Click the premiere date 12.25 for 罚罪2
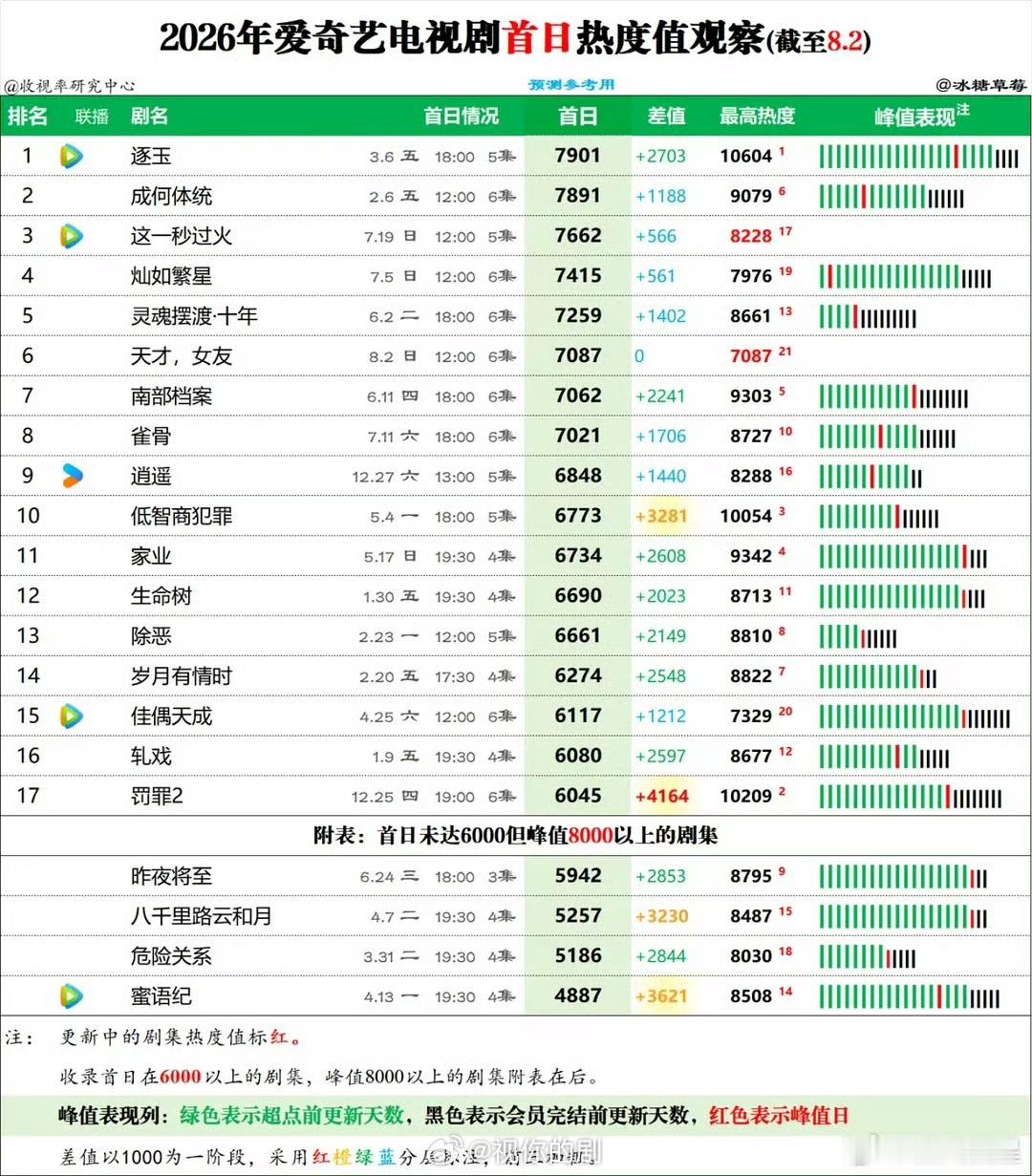The image size is (1032, 1176). pyautogui.click(x=373, y=798)
